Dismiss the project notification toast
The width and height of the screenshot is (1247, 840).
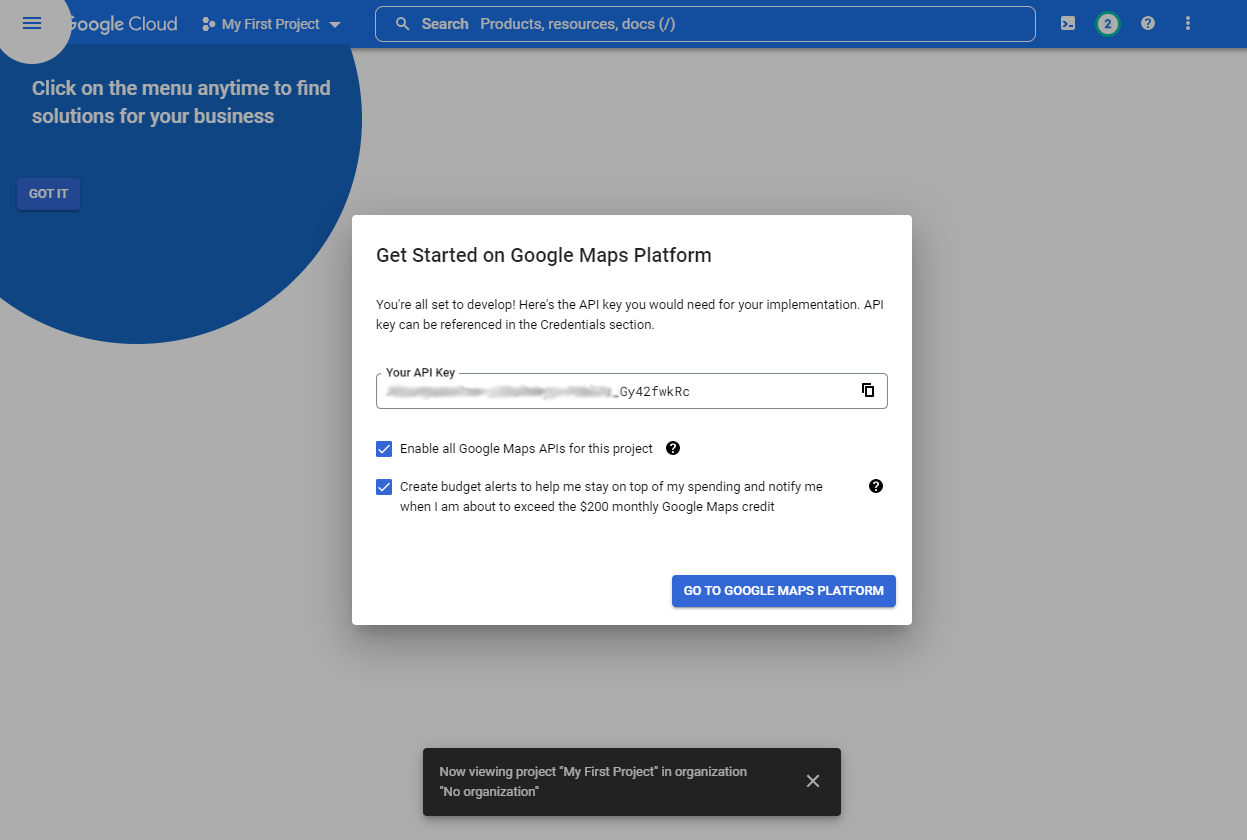(x=813, y=781)
